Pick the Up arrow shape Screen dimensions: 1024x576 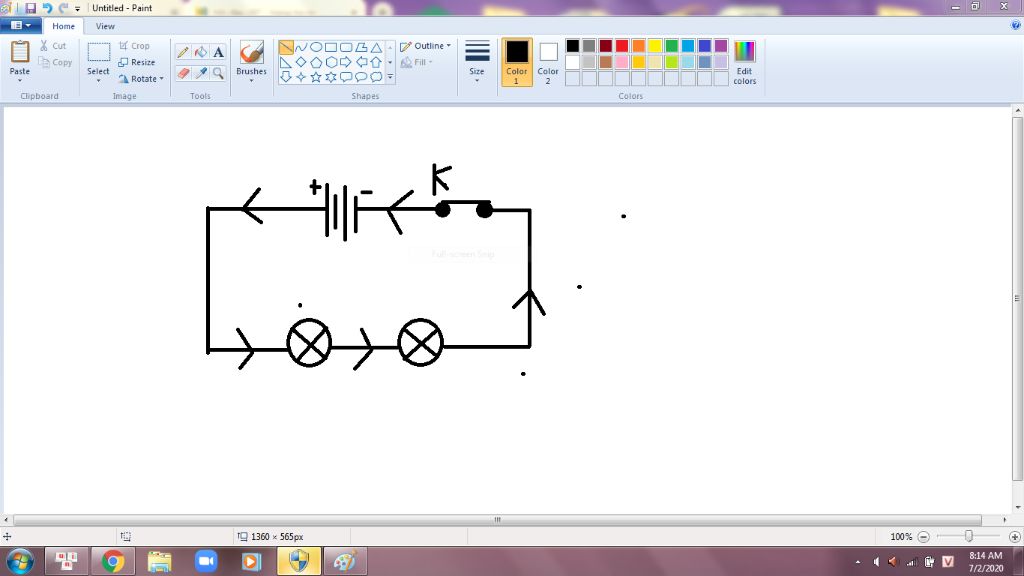[x=376, y=63]
